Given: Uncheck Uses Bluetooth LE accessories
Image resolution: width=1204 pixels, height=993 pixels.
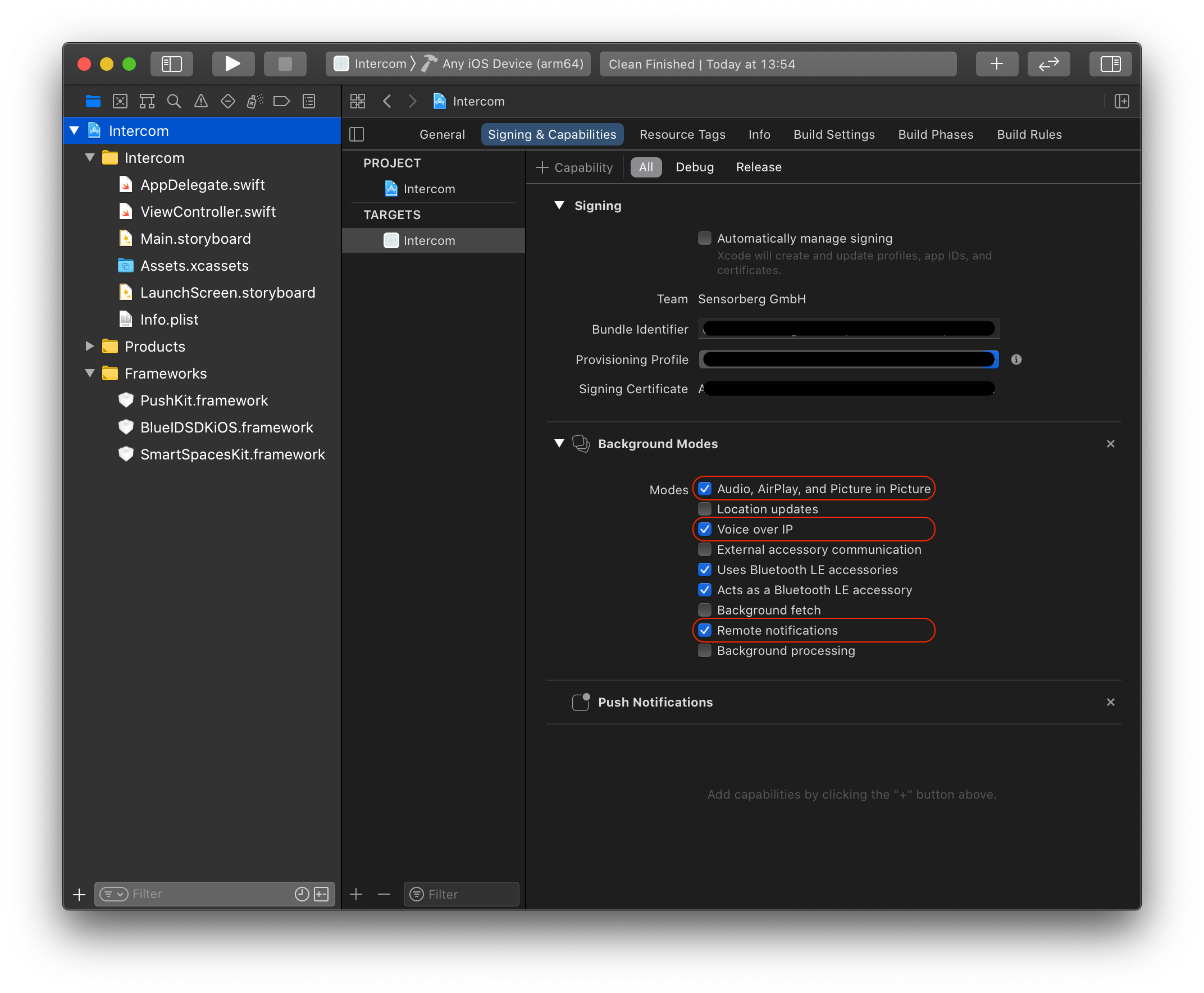Looking at the screenshot, I should (x=705, y=570).
